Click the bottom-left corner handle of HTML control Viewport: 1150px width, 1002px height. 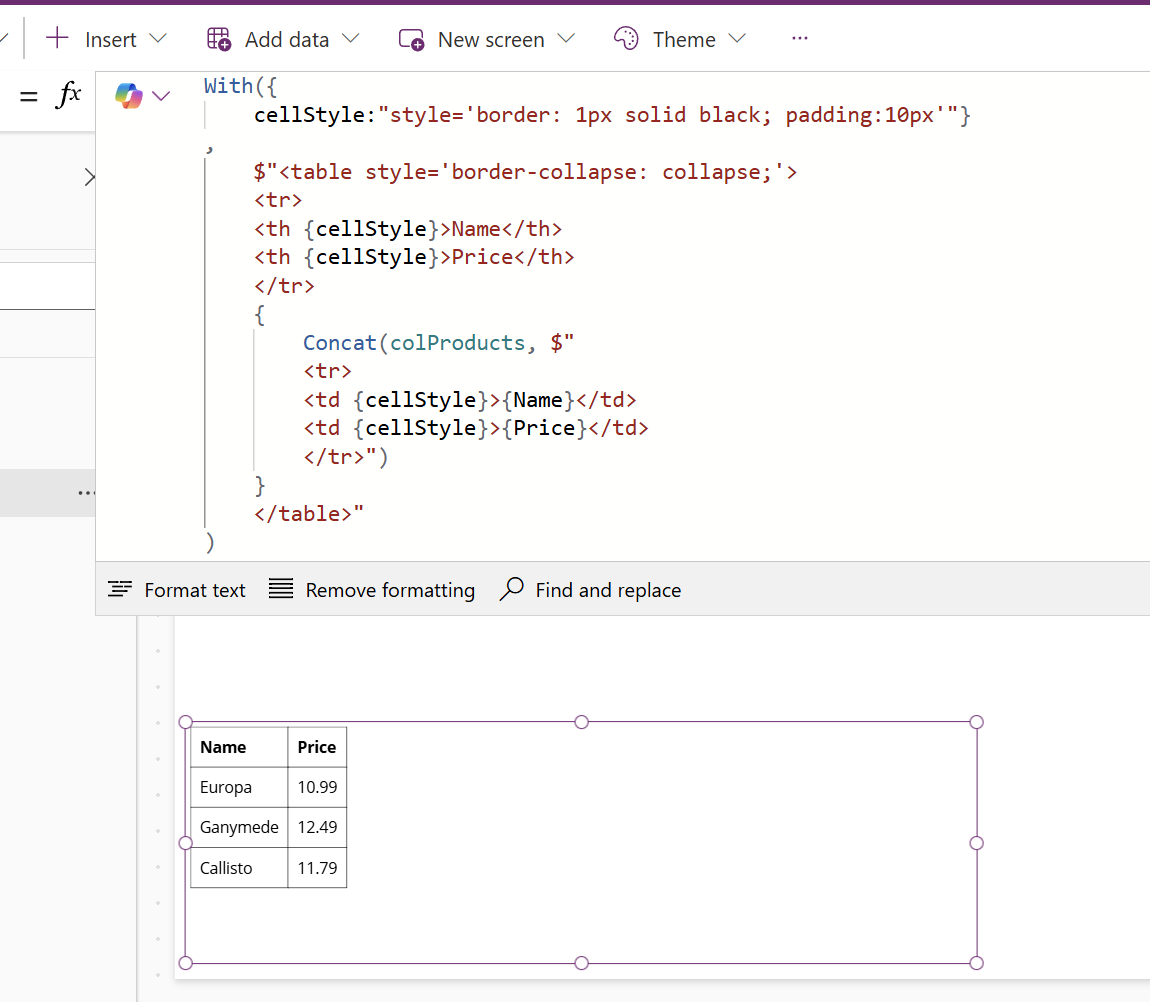pyautogui.click(x=186, y=963)
